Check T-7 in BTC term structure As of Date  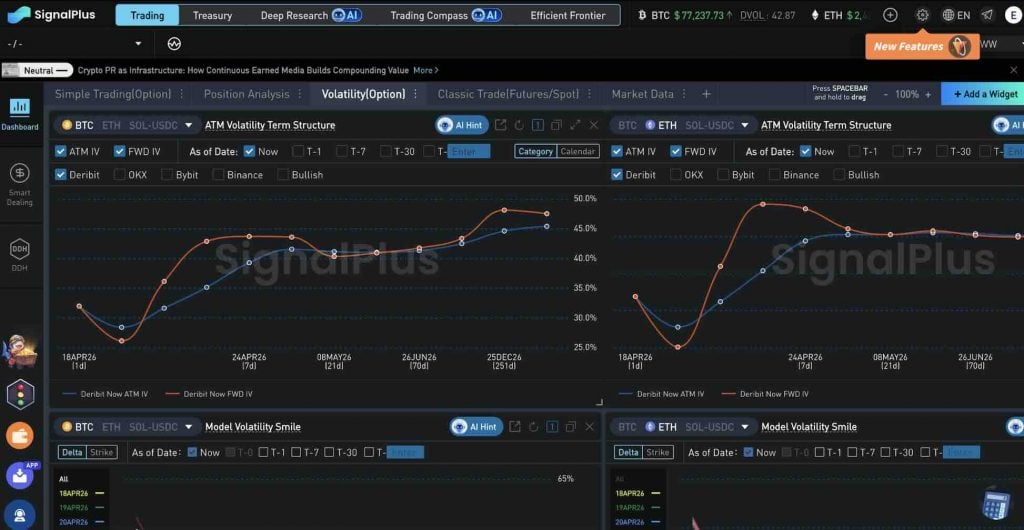[342, 151]
